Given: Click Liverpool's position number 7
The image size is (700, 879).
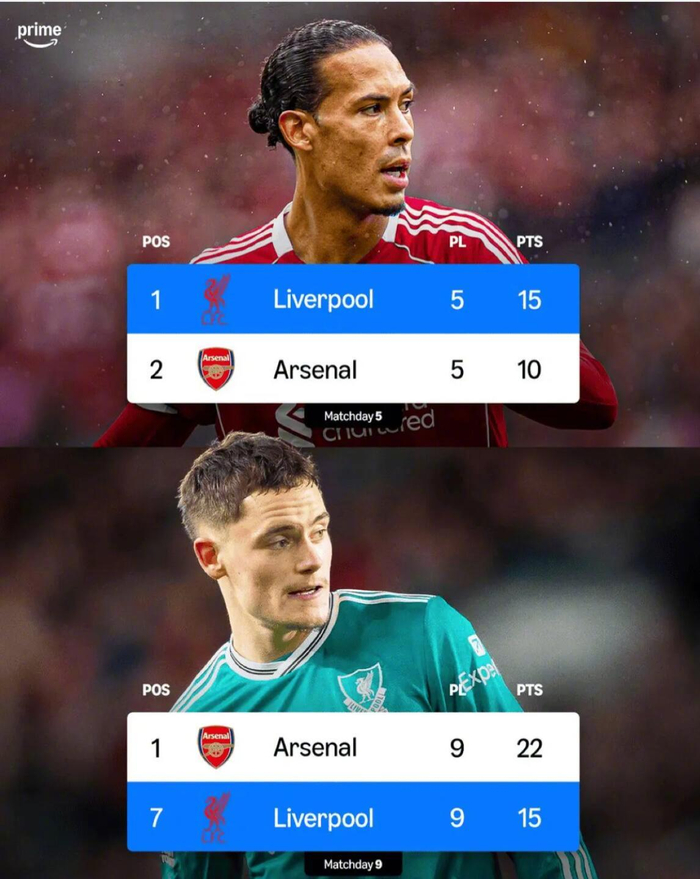Looking at the screenshot, I should (156, 818).
